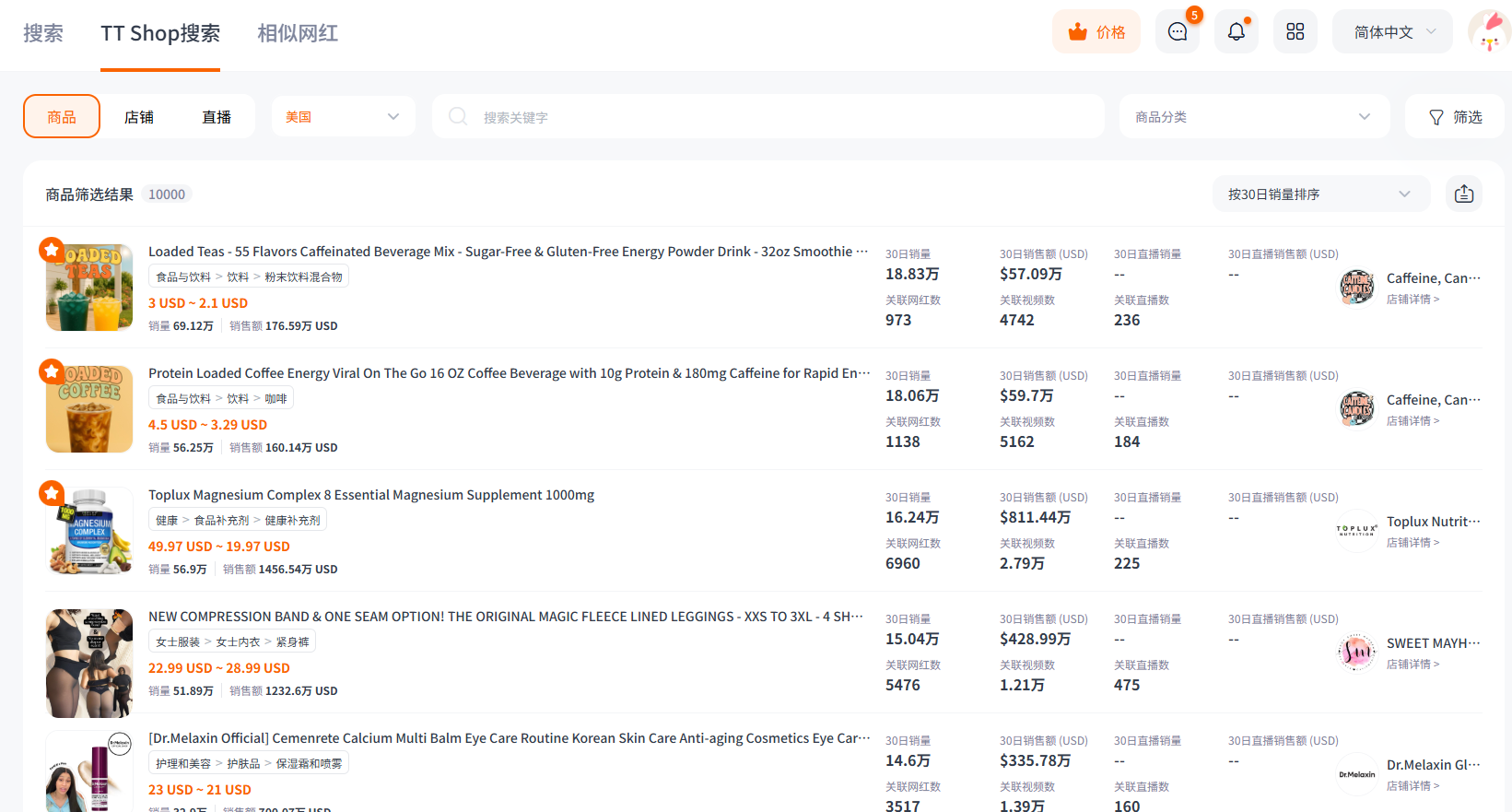Click Caffeine, Can shop logo in Protein Coffee row

pos(1357,409)
